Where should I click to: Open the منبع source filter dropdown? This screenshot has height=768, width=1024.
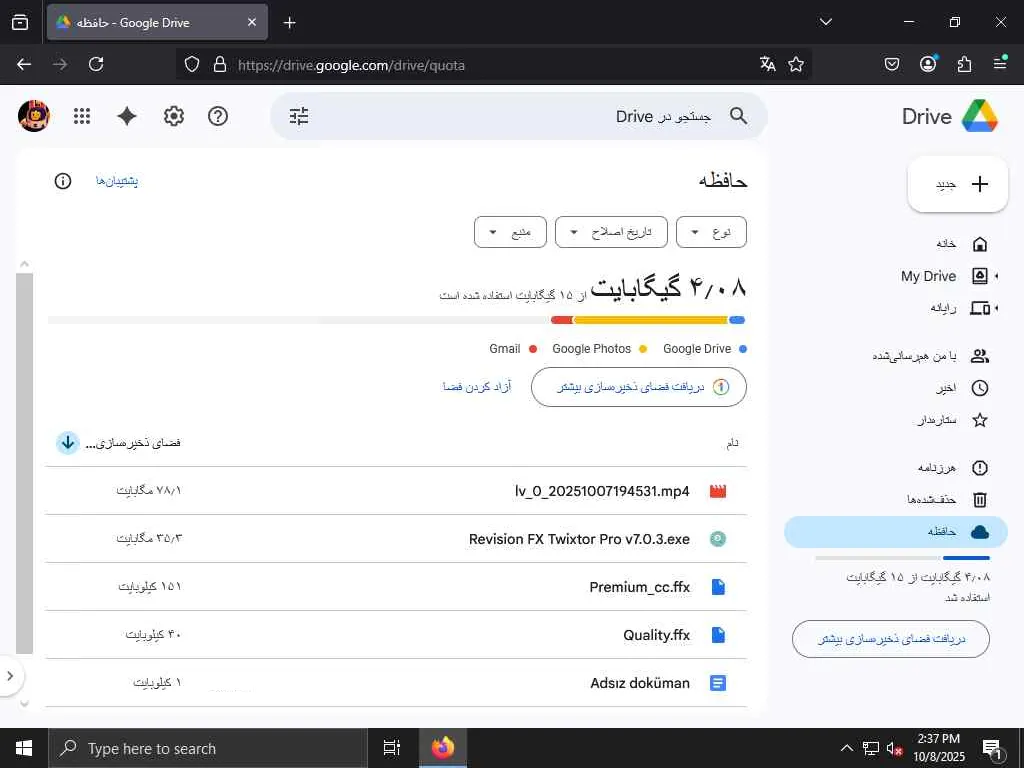tap(510, 232)
